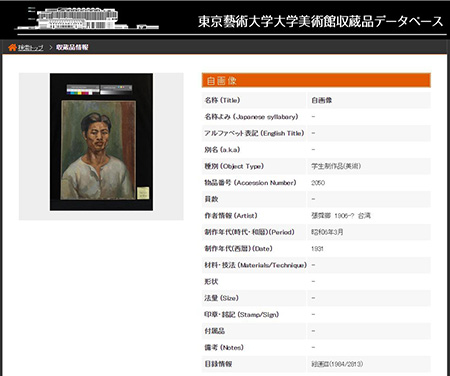Viewport: 450px width, 376px height.
Task: Click the period value 昭和06年3月
Action: (327, 232)
